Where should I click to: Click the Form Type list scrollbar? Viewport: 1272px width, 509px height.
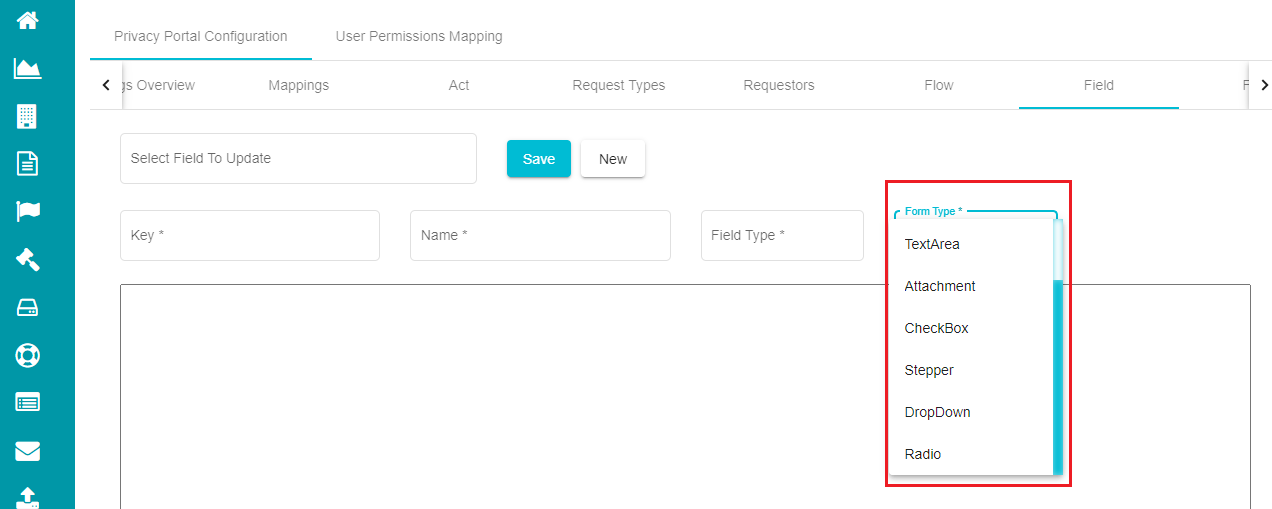pos(1058,376)
